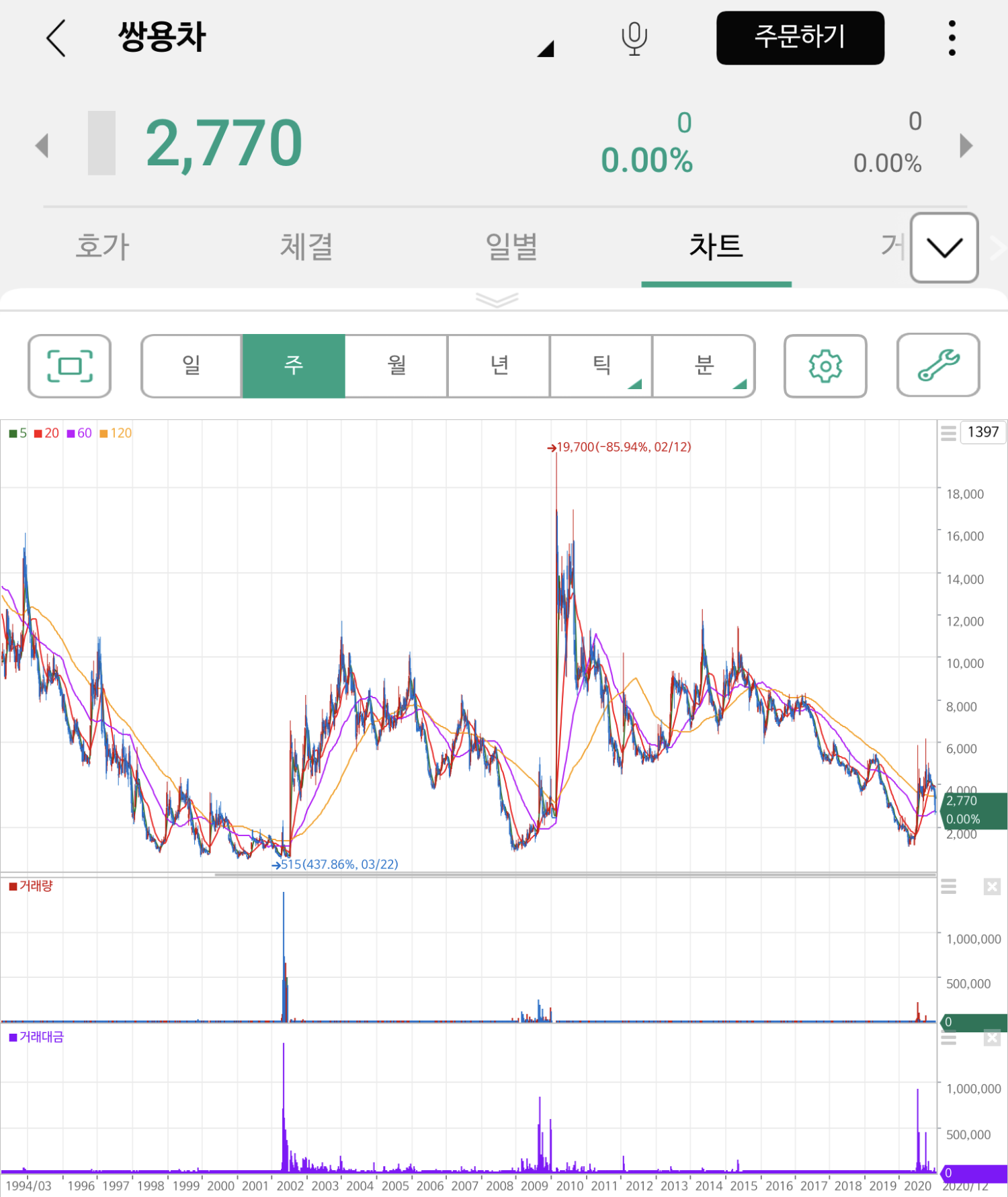Show next stock with right triangle arrow
The width and height of the screenshot is (1008, 1197).
pos(966,145)
